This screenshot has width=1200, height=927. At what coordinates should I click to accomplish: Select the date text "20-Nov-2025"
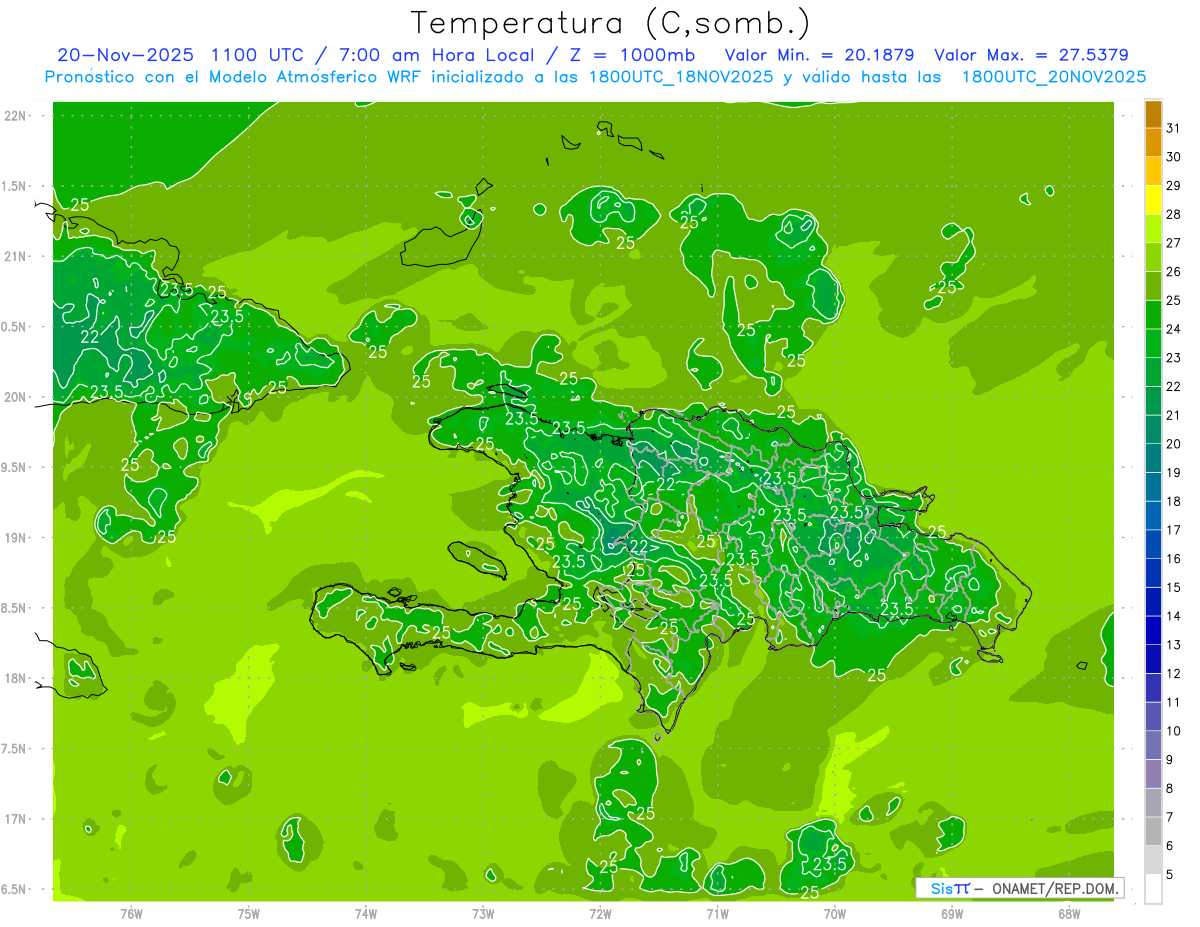[x=125, y=55]
